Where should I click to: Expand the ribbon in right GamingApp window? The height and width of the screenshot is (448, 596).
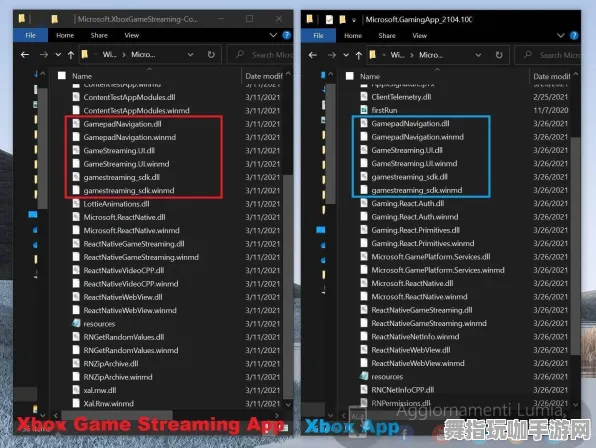[561, 36]
